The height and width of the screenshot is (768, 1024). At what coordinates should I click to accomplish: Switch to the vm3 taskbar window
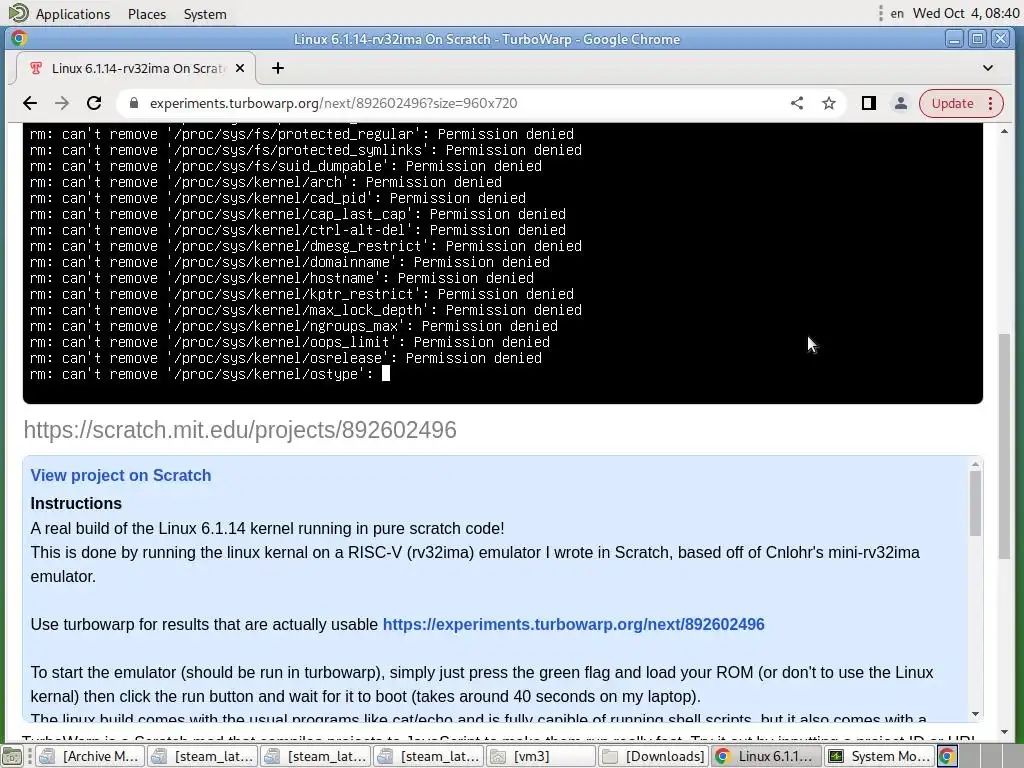coord(541,756)
